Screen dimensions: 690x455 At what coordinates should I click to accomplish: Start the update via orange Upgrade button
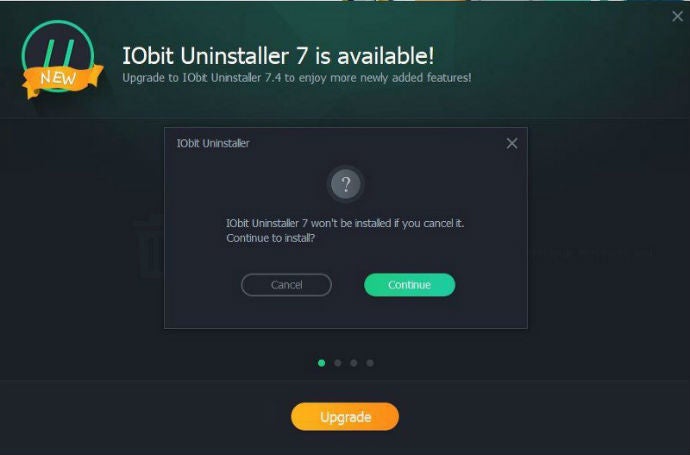point(345,416)
